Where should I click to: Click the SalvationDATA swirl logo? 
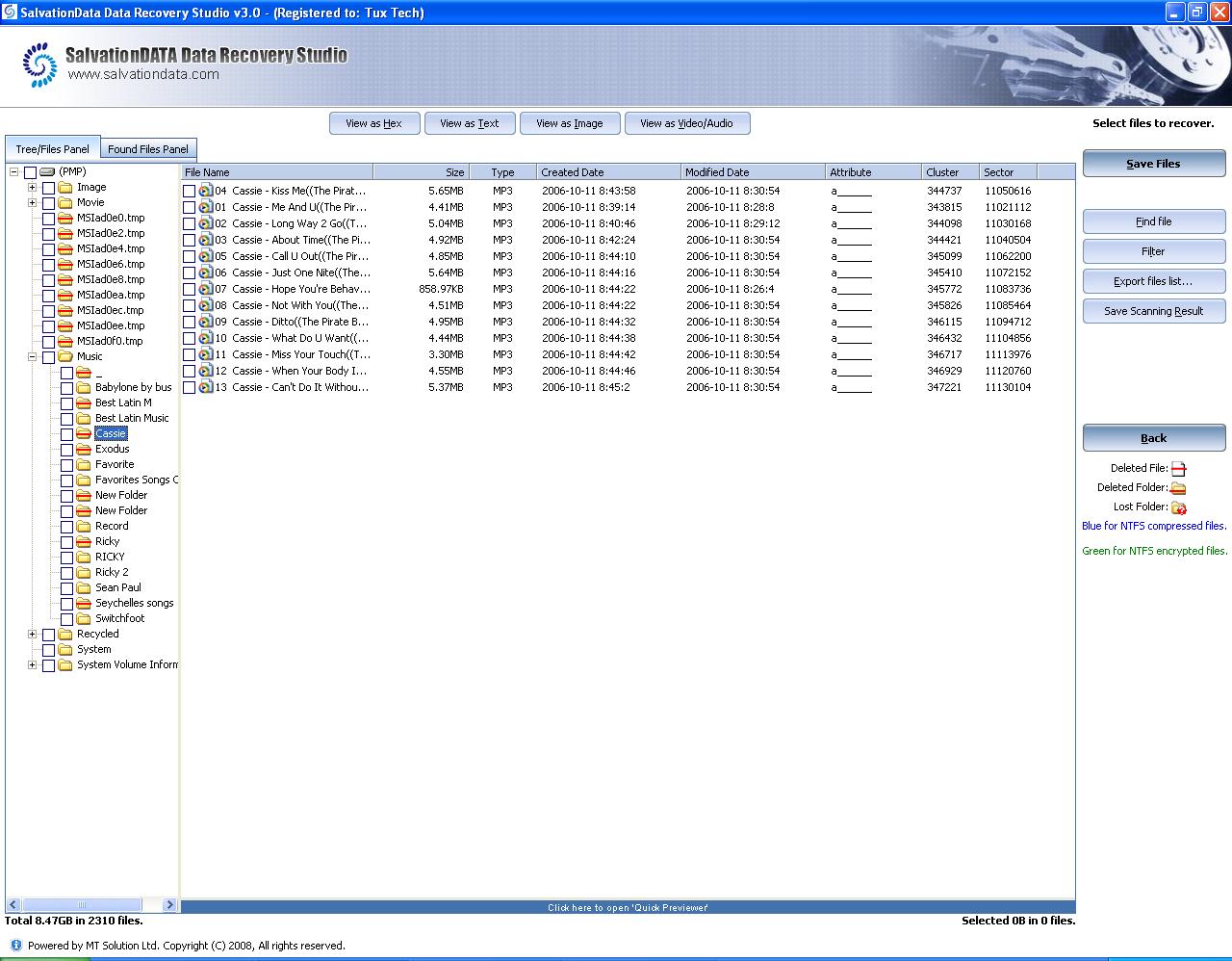(x=39, y=65)
